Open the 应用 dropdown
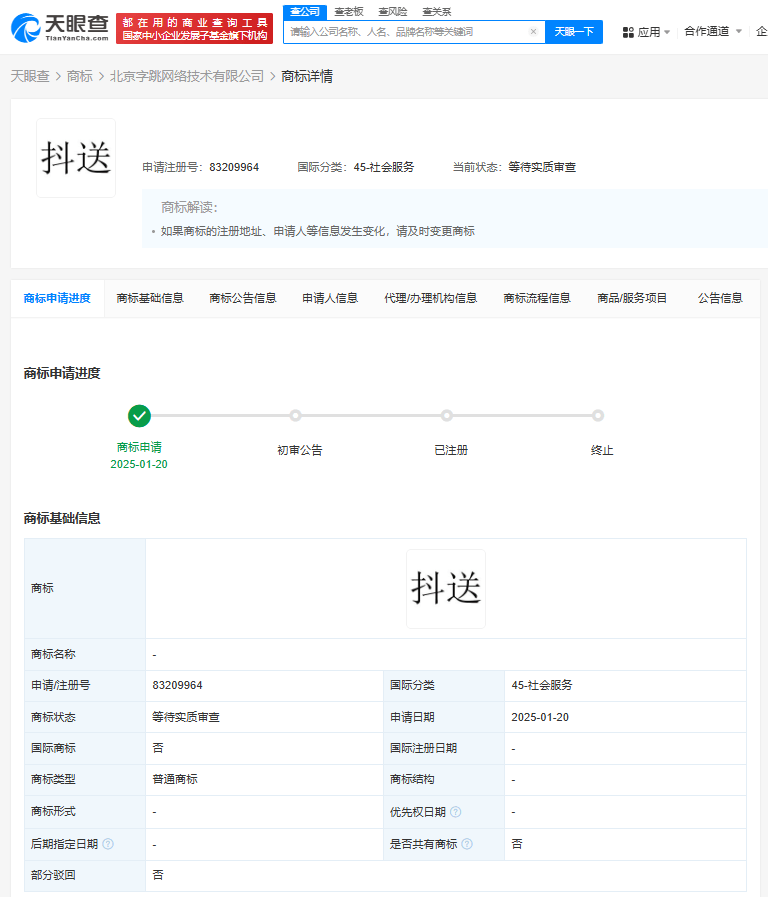This screenshot has height=897, width=768. tap(647, 32)
